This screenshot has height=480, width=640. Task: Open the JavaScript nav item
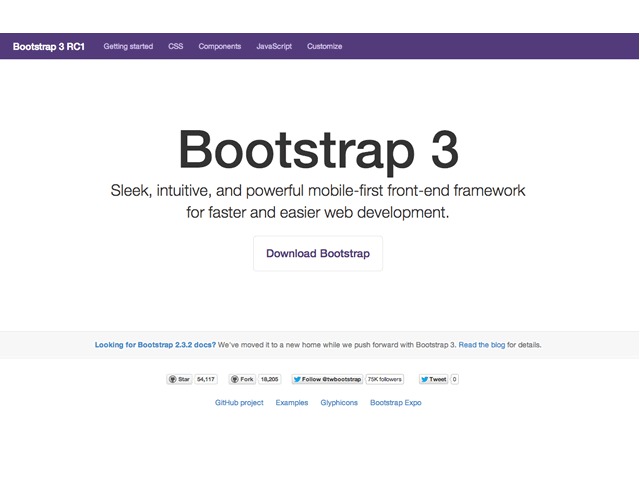point(274,47)
